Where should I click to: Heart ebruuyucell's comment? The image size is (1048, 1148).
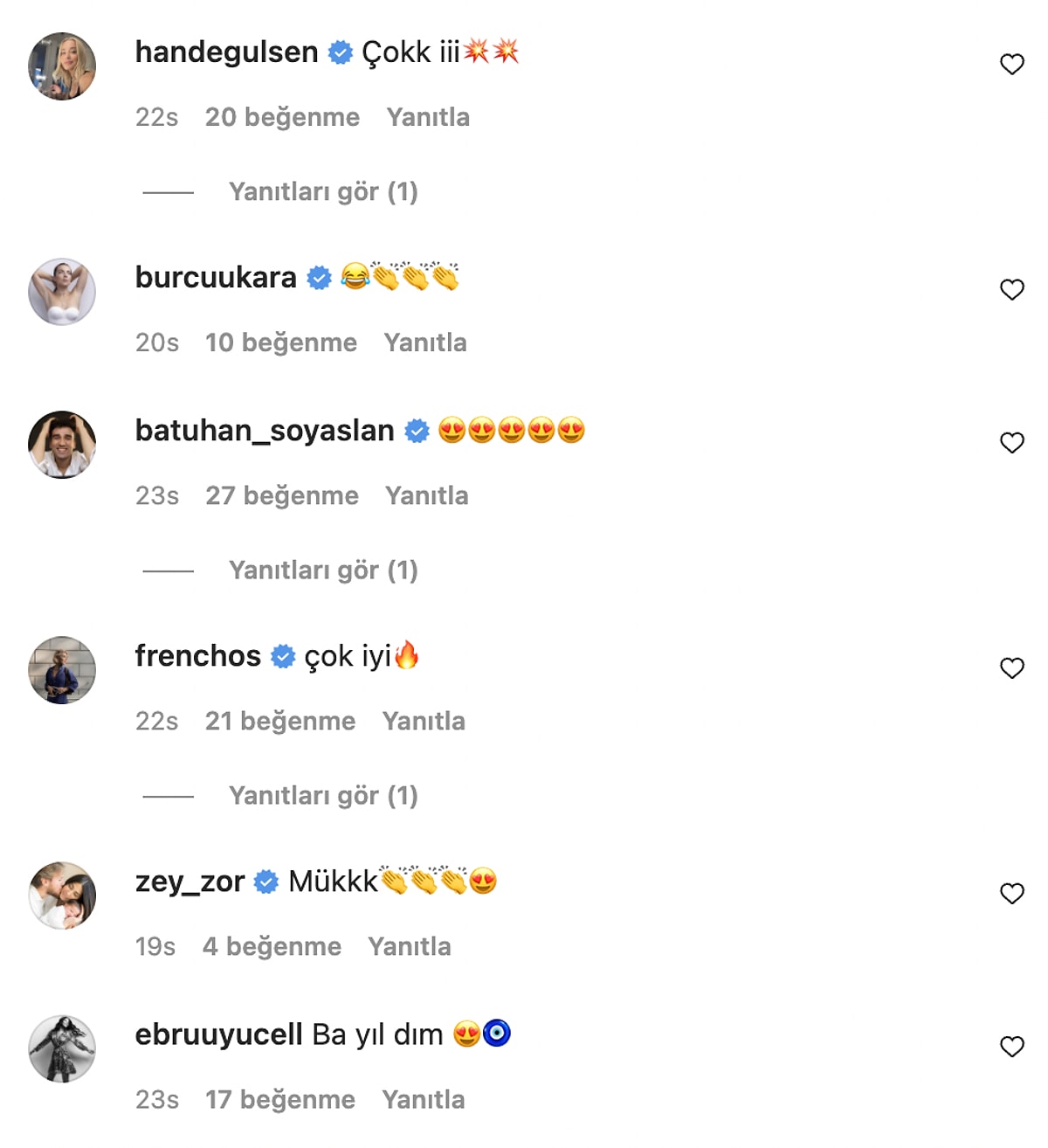pos(1011,1047)
